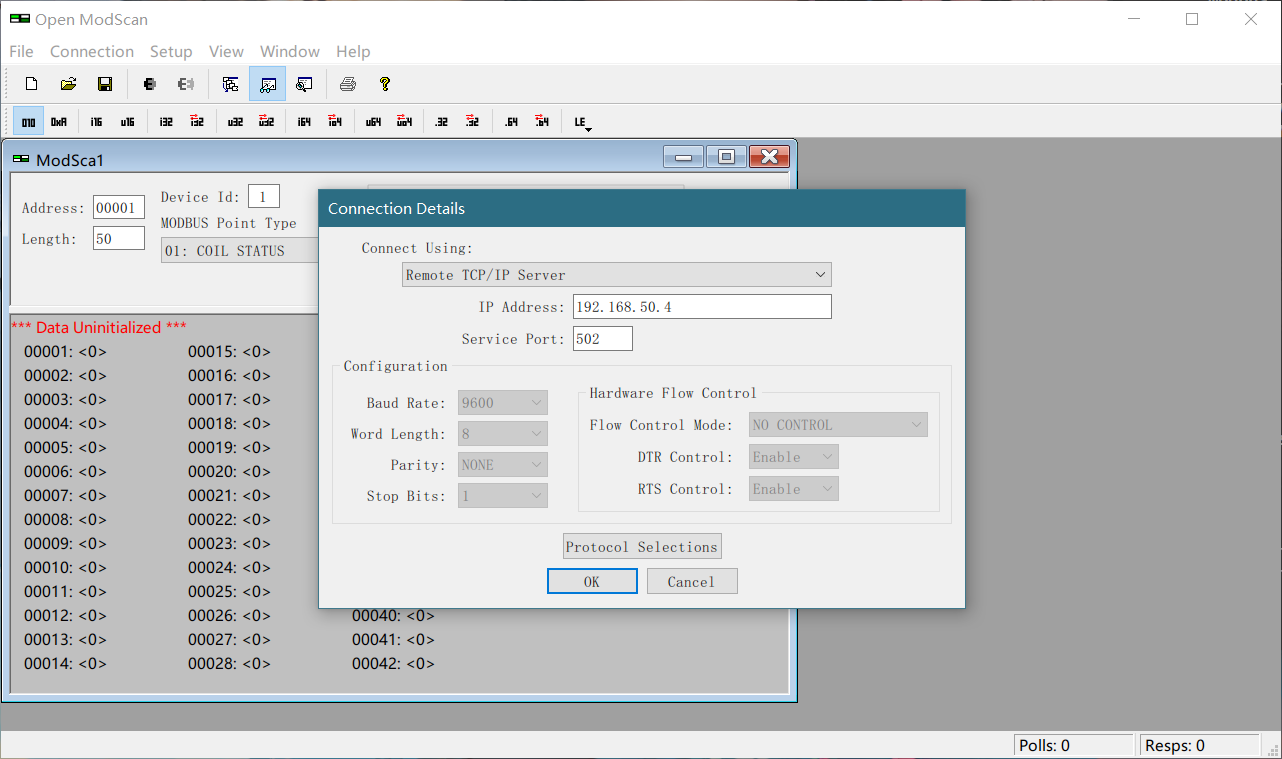Open the Parity NONE dropdown

click(x=502, y=465)
